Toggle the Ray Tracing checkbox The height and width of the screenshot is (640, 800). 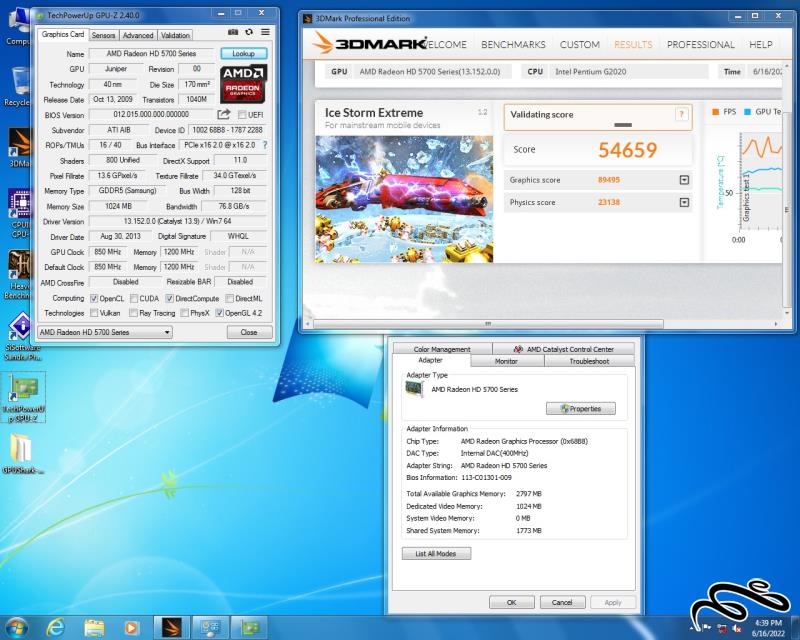134,313
